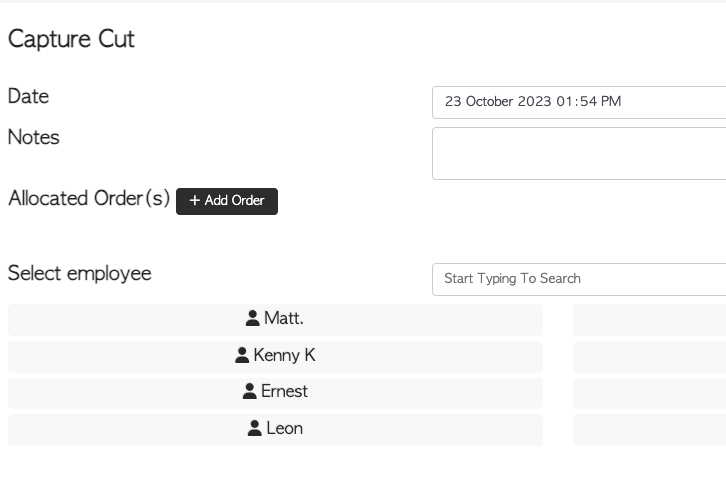Image resolution: width=726 pixels, height=490 pixels.
Task: Open the date field showing 23 October 2023
Action: pos(579,102)
